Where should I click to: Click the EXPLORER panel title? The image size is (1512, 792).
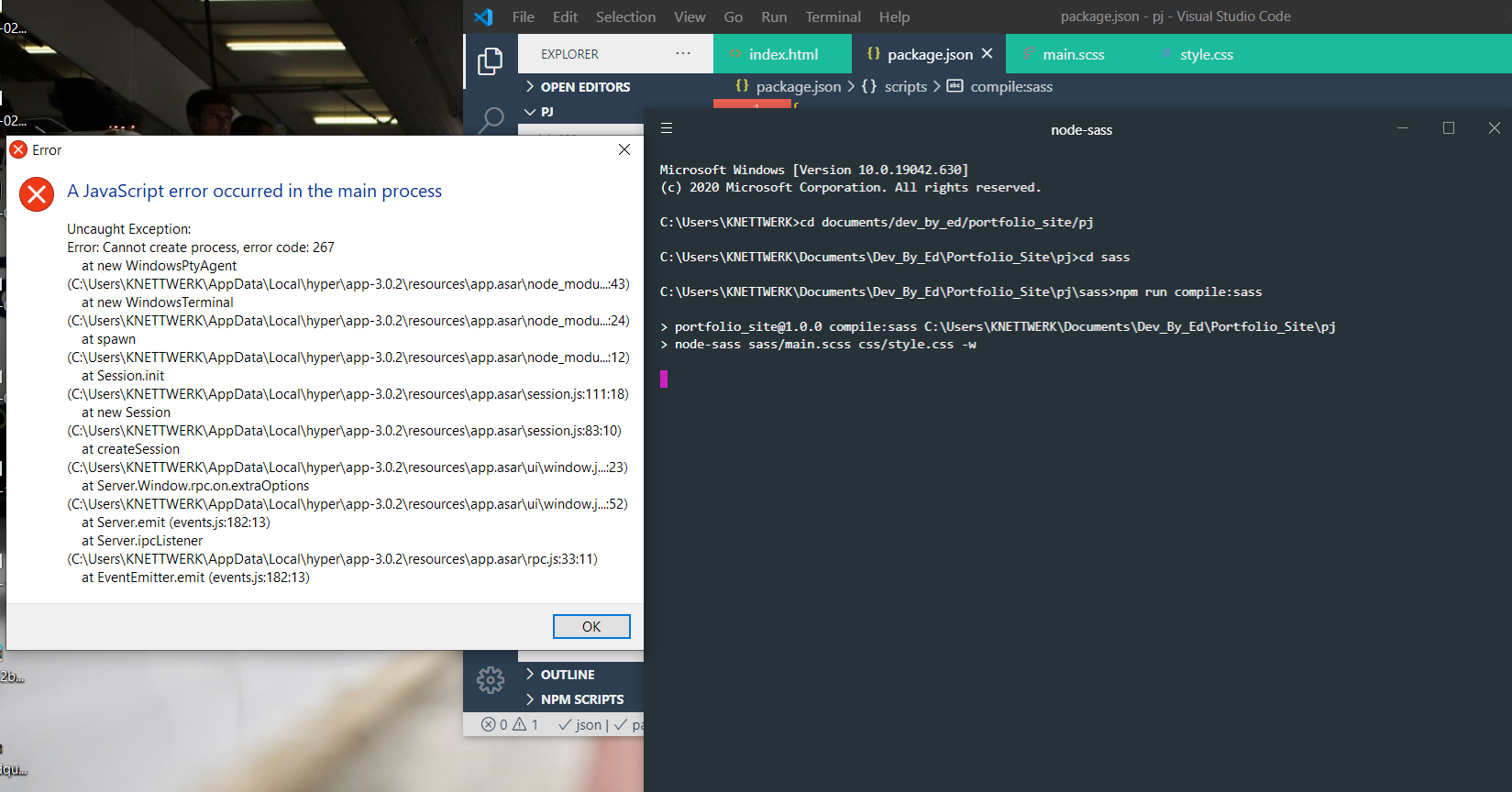click(x=569, y=54)
